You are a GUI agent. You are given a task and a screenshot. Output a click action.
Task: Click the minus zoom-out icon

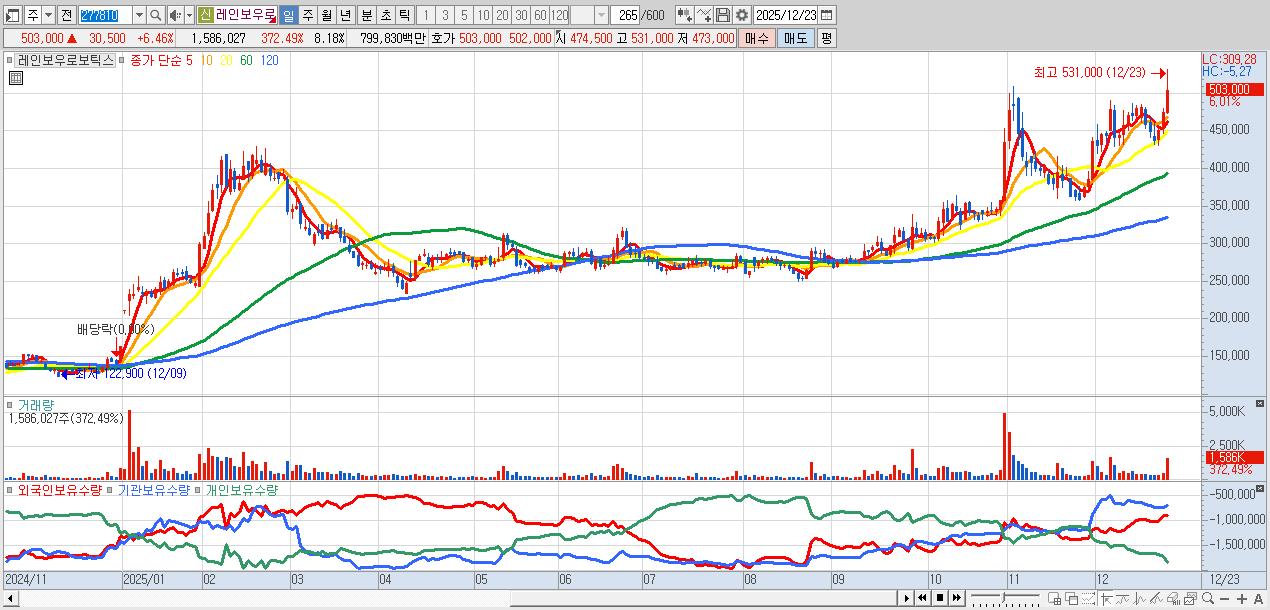1224,599
